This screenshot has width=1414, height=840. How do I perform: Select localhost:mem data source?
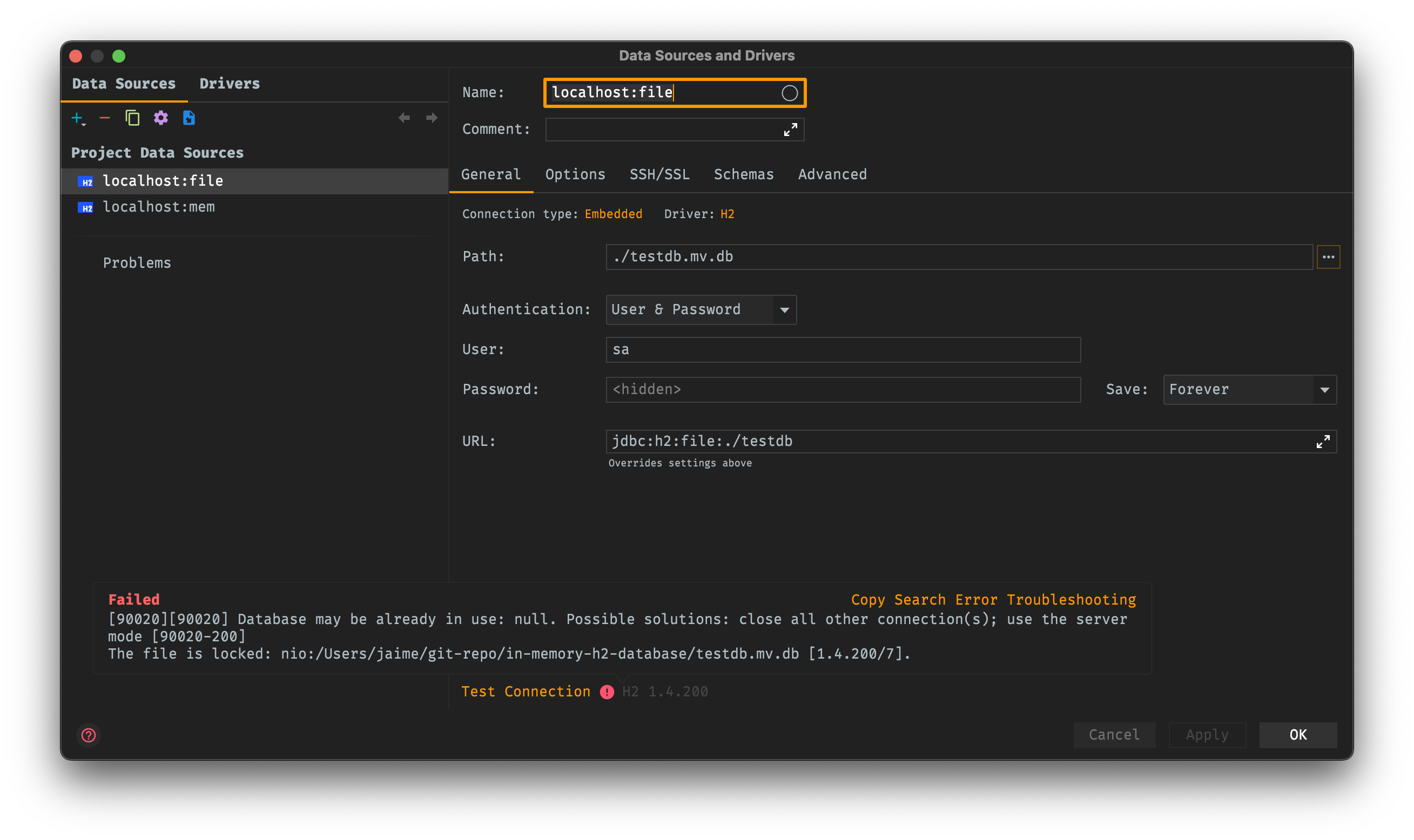pos(159,207)
